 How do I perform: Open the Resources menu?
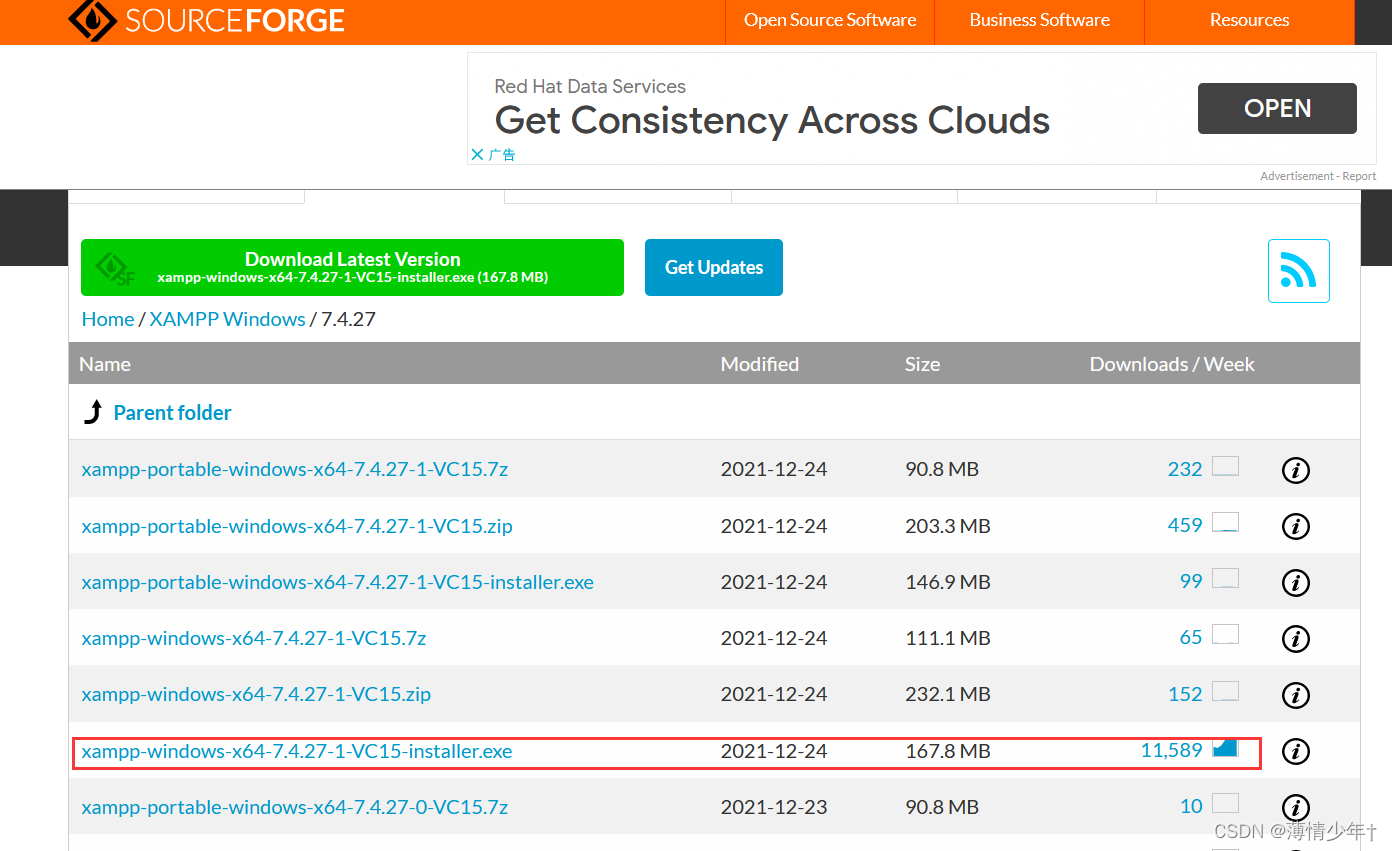[1249, 21]
